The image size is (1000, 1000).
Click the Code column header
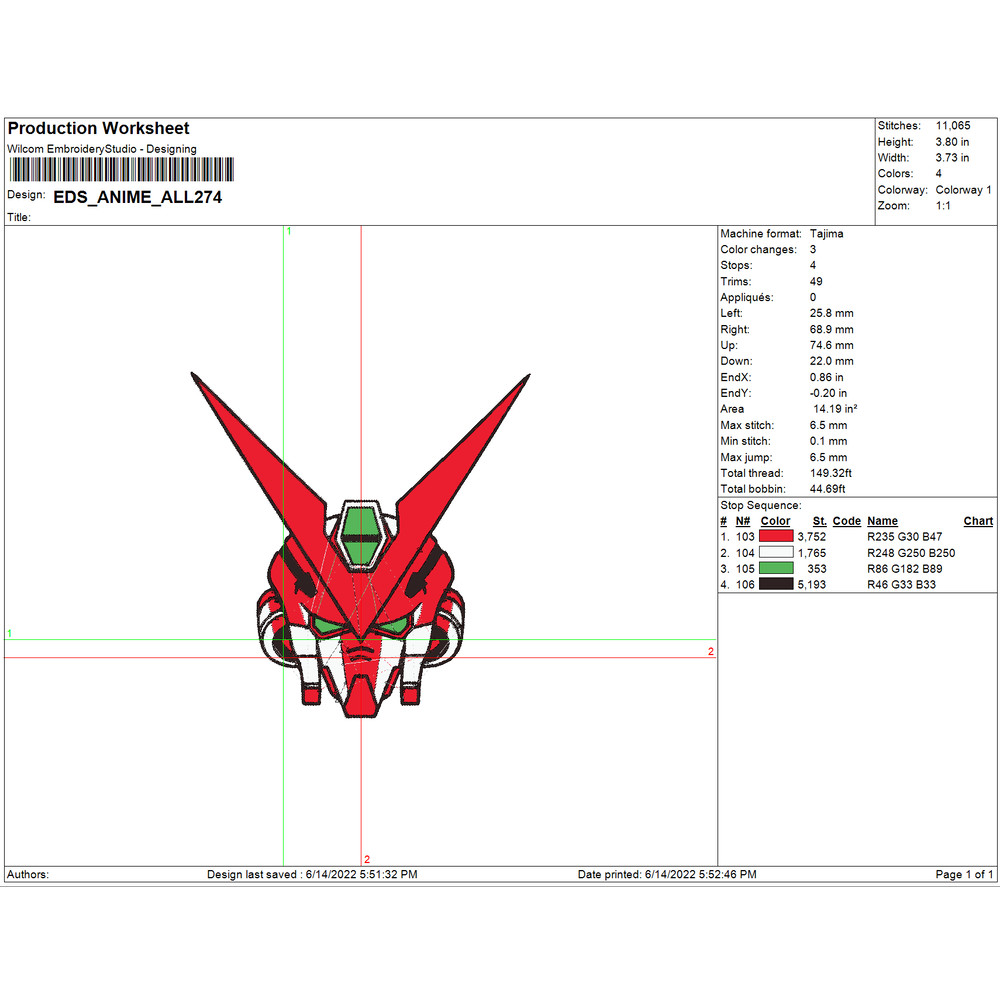(846, 521)
